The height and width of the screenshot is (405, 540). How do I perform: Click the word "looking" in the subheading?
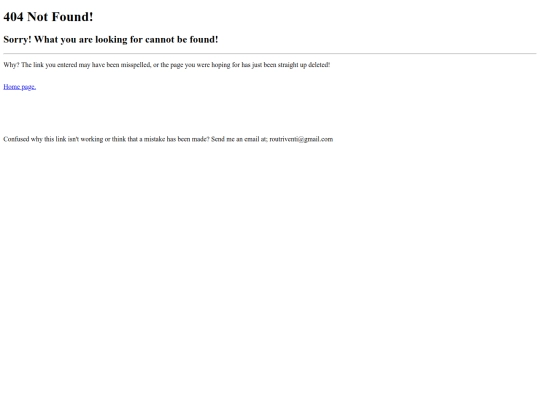tap(111, 40)
